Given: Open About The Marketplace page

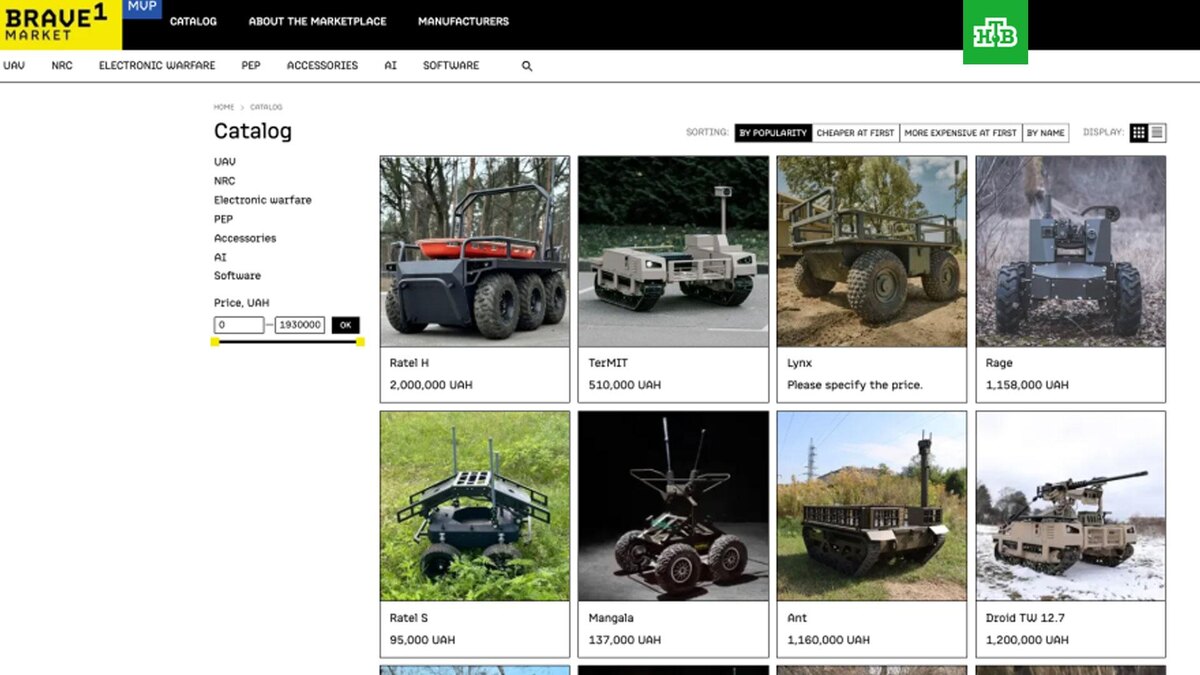Looking at the screenshot, I should pos(317,20).
